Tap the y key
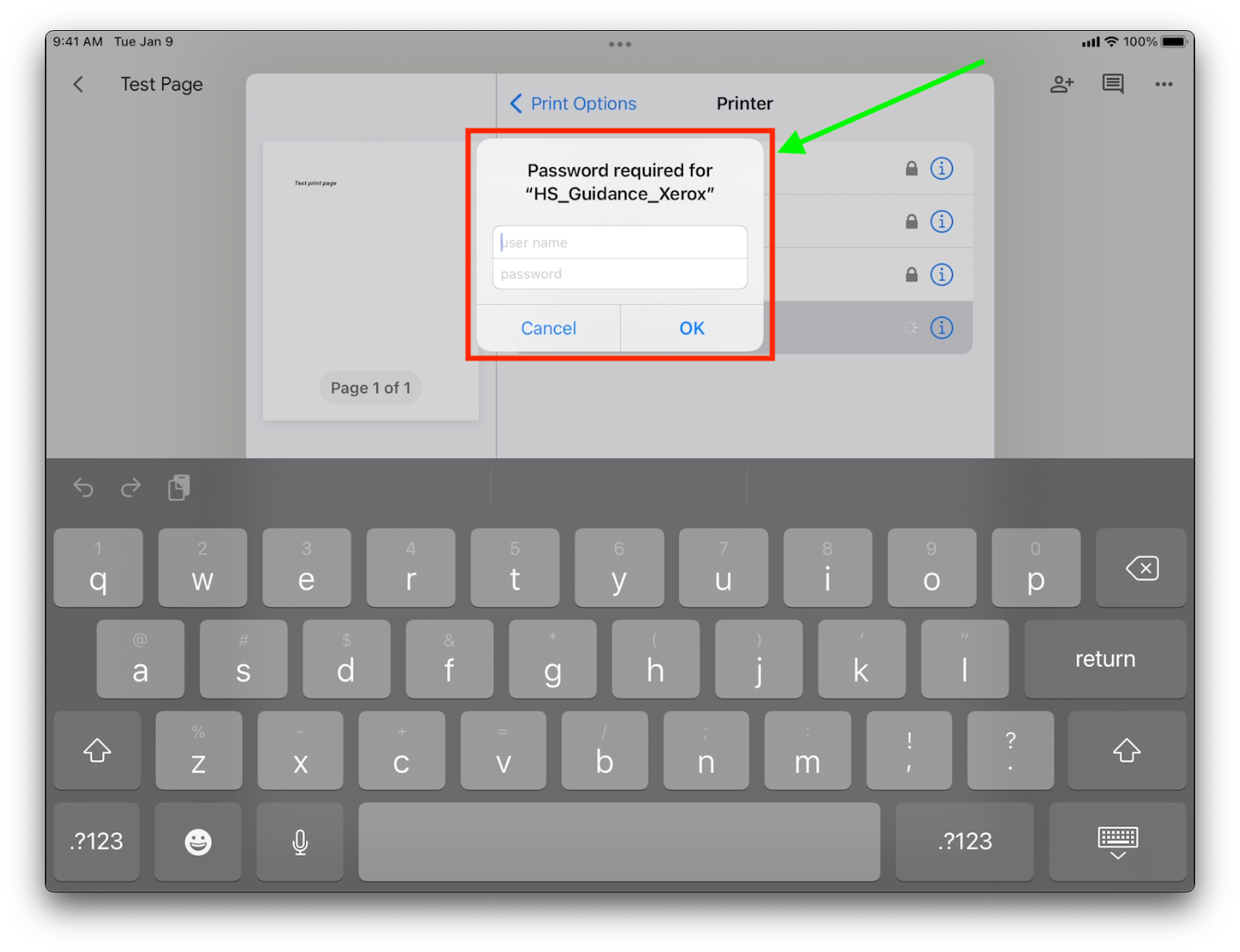1240x952 pixels. click(x=619, y=568)
